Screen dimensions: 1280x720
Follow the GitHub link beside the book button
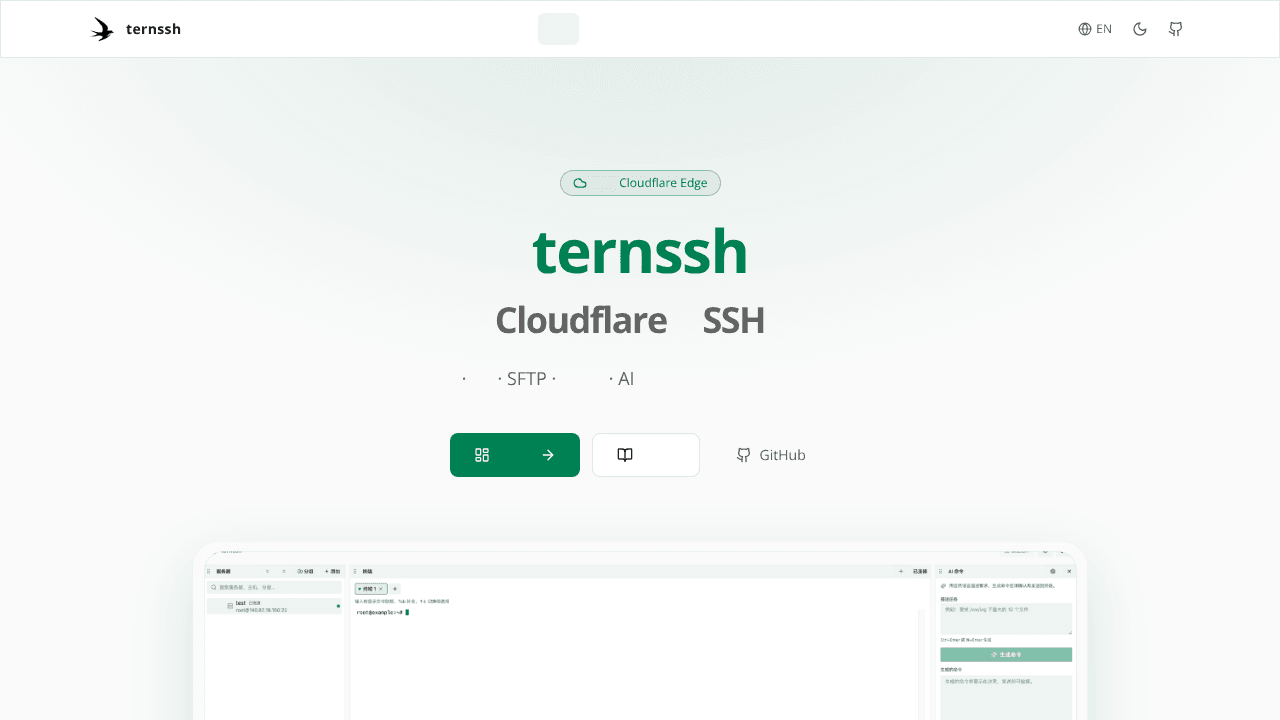click(x=770, y=455)
